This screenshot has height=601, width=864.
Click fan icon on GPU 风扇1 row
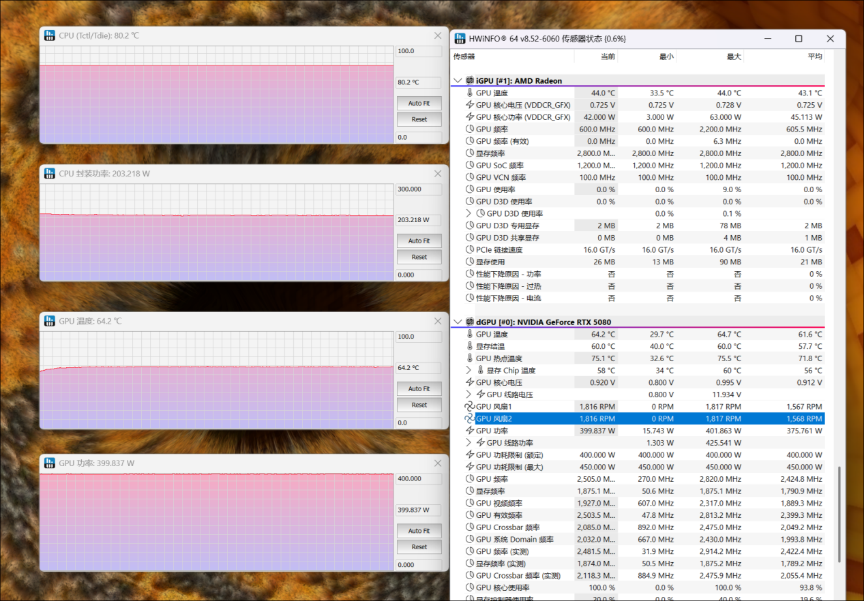point(470,407)
